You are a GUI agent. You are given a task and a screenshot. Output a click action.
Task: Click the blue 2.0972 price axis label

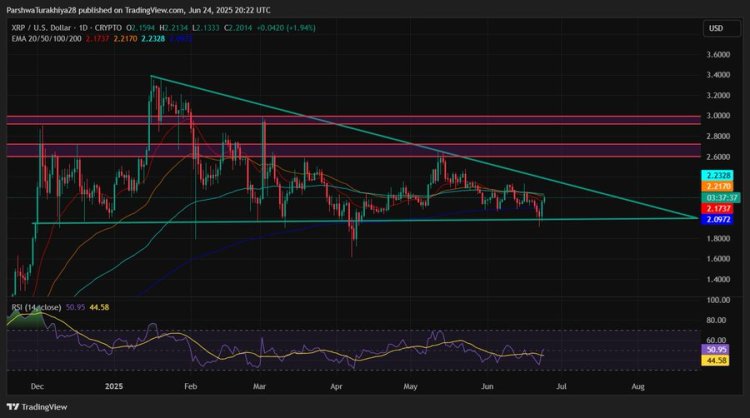[719, 220]
